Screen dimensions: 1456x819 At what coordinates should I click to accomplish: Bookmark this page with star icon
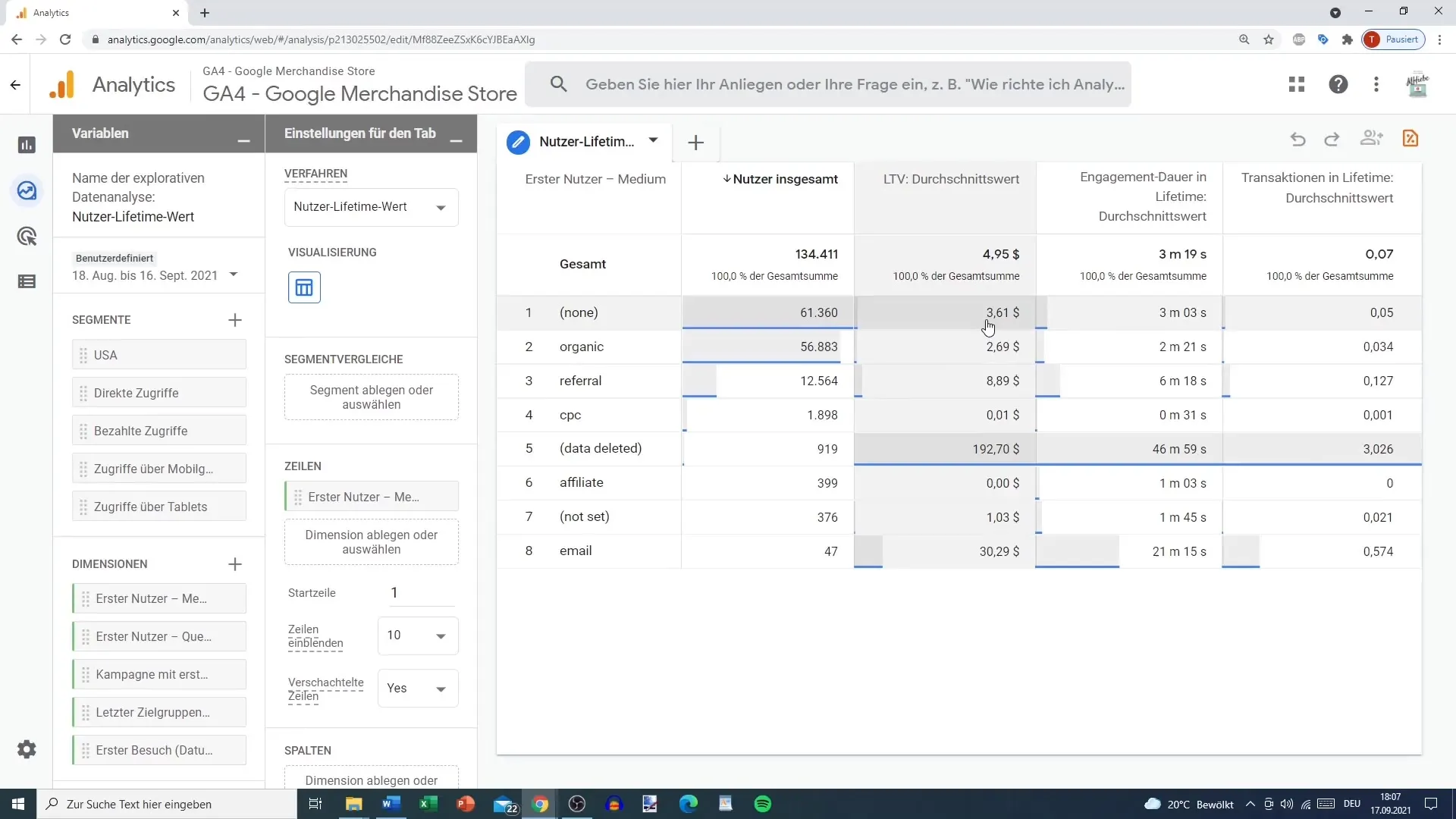[x=1269, y=39]
